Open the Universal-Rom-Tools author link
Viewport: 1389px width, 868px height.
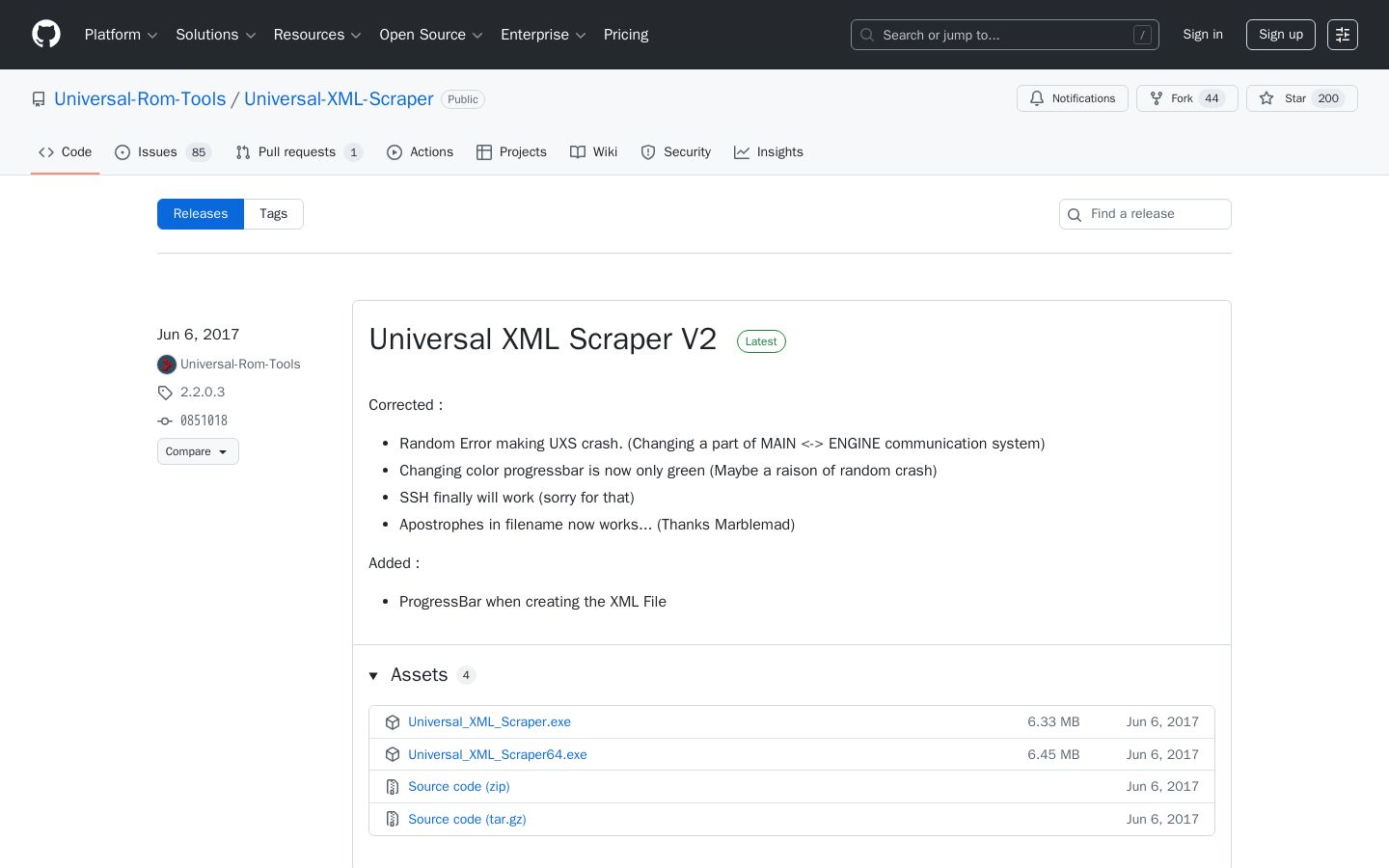click(240, 365)
